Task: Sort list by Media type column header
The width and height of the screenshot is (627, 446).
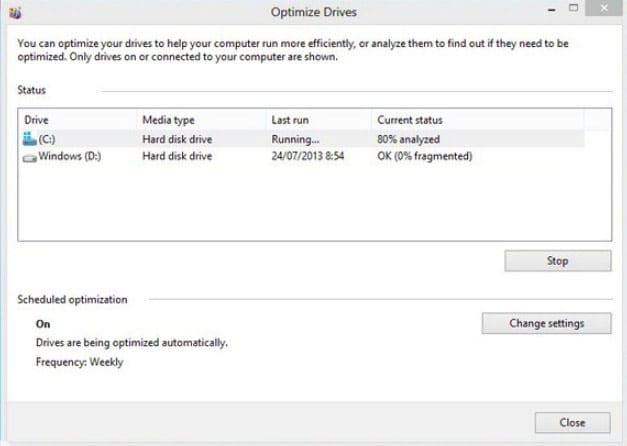Action: tap(168, 120)
